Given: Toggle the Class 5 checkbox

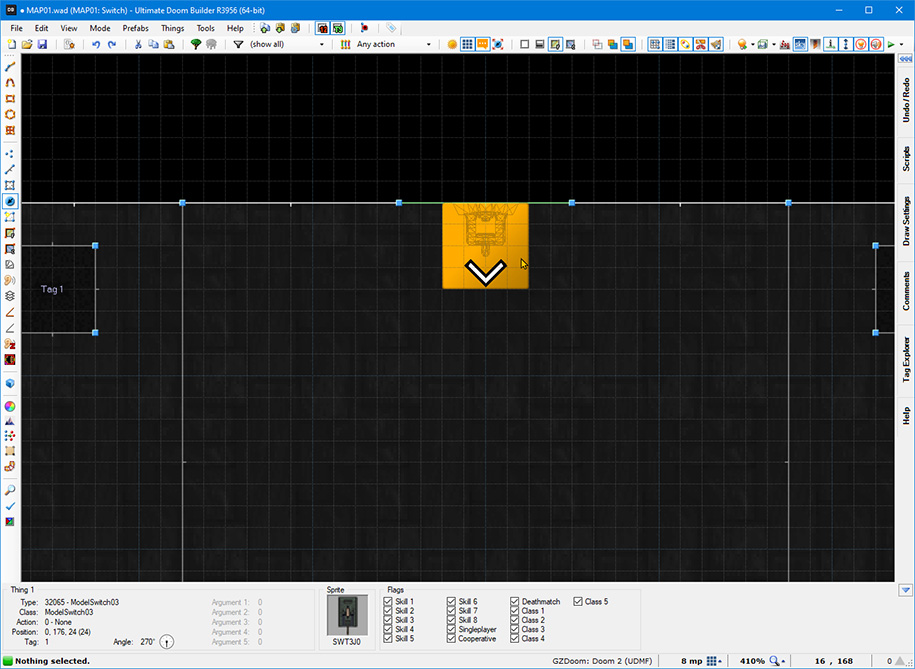Looking at the screenshot, I should 578,602.
